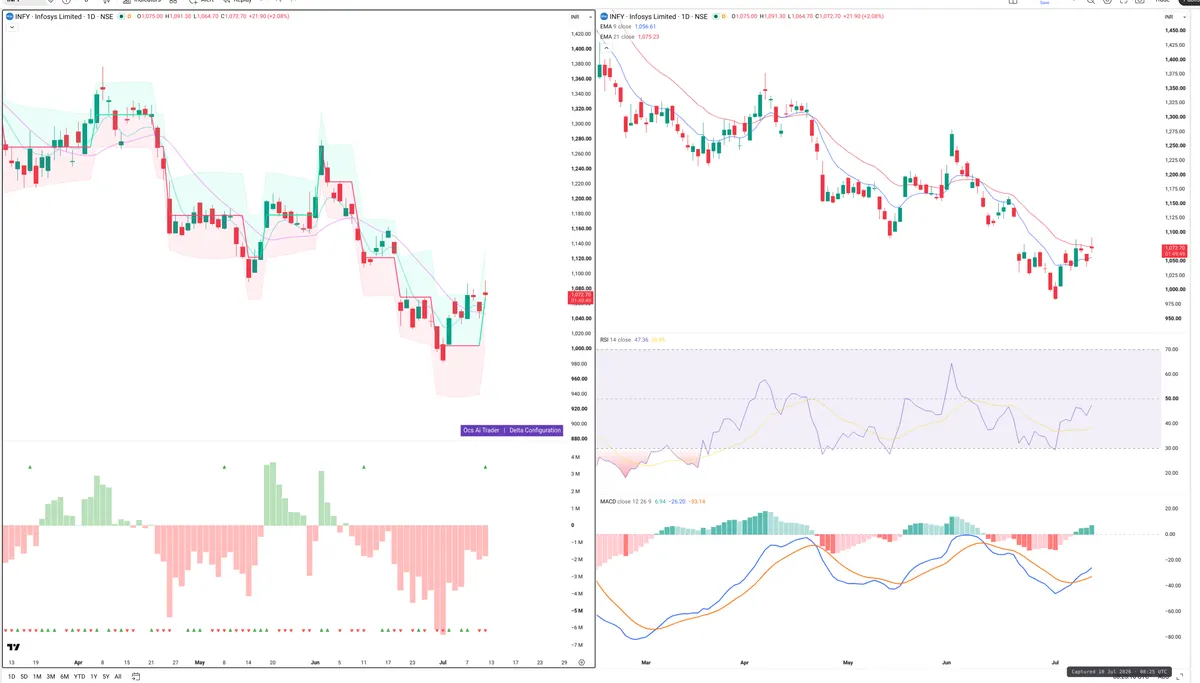Click the Apr label on left time axis

pyautogui.click(x=77, y=662)
